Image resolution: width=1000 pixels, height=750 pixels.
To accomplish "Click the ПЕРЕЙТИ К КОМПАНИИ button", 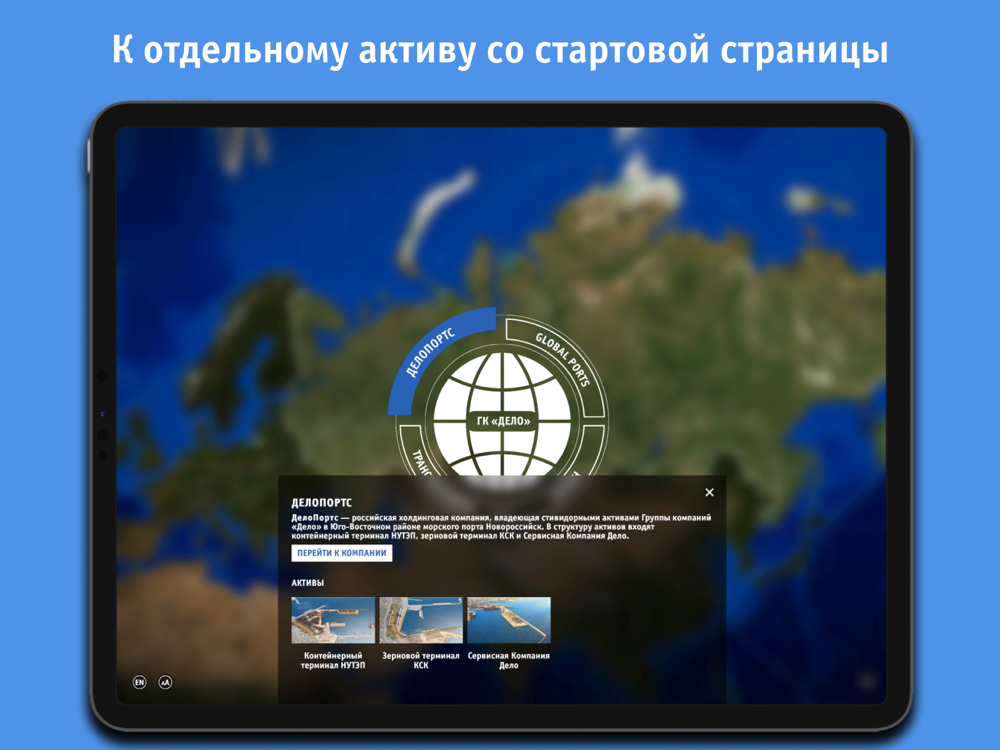I will click(x=342, y=553).
